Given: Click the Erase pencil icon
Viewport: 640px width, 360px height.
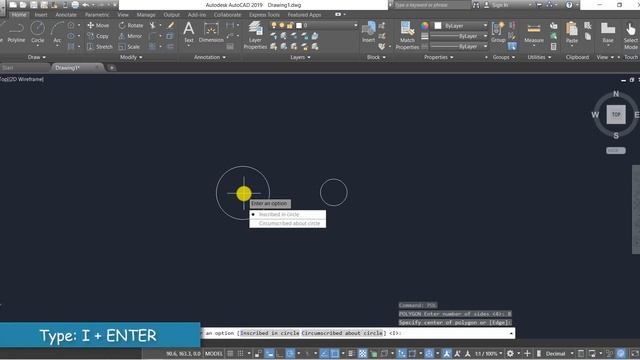Looking at the screenshot, I should (x=171, y=25).
